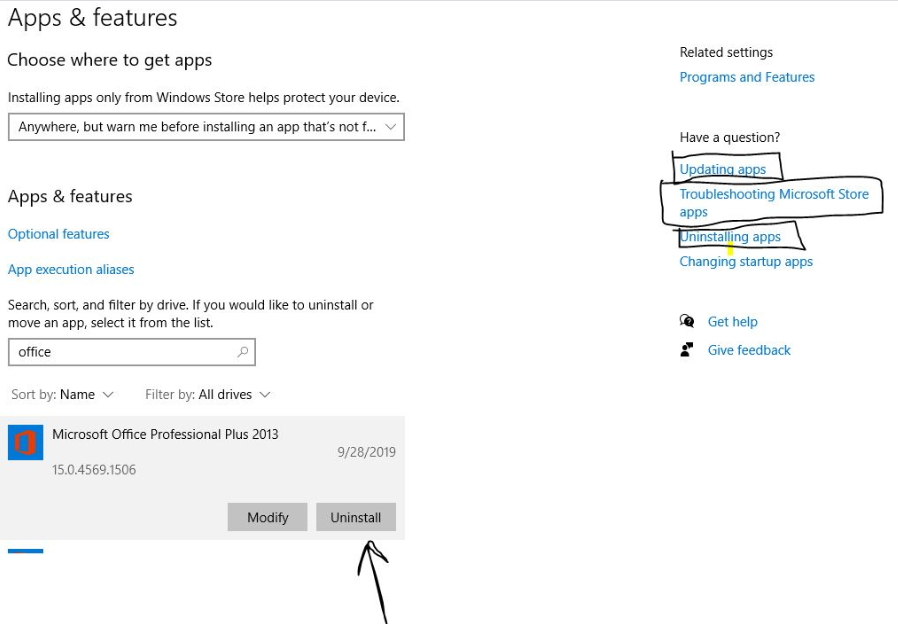Click the magnifier icon in search box

click(243, 352)
